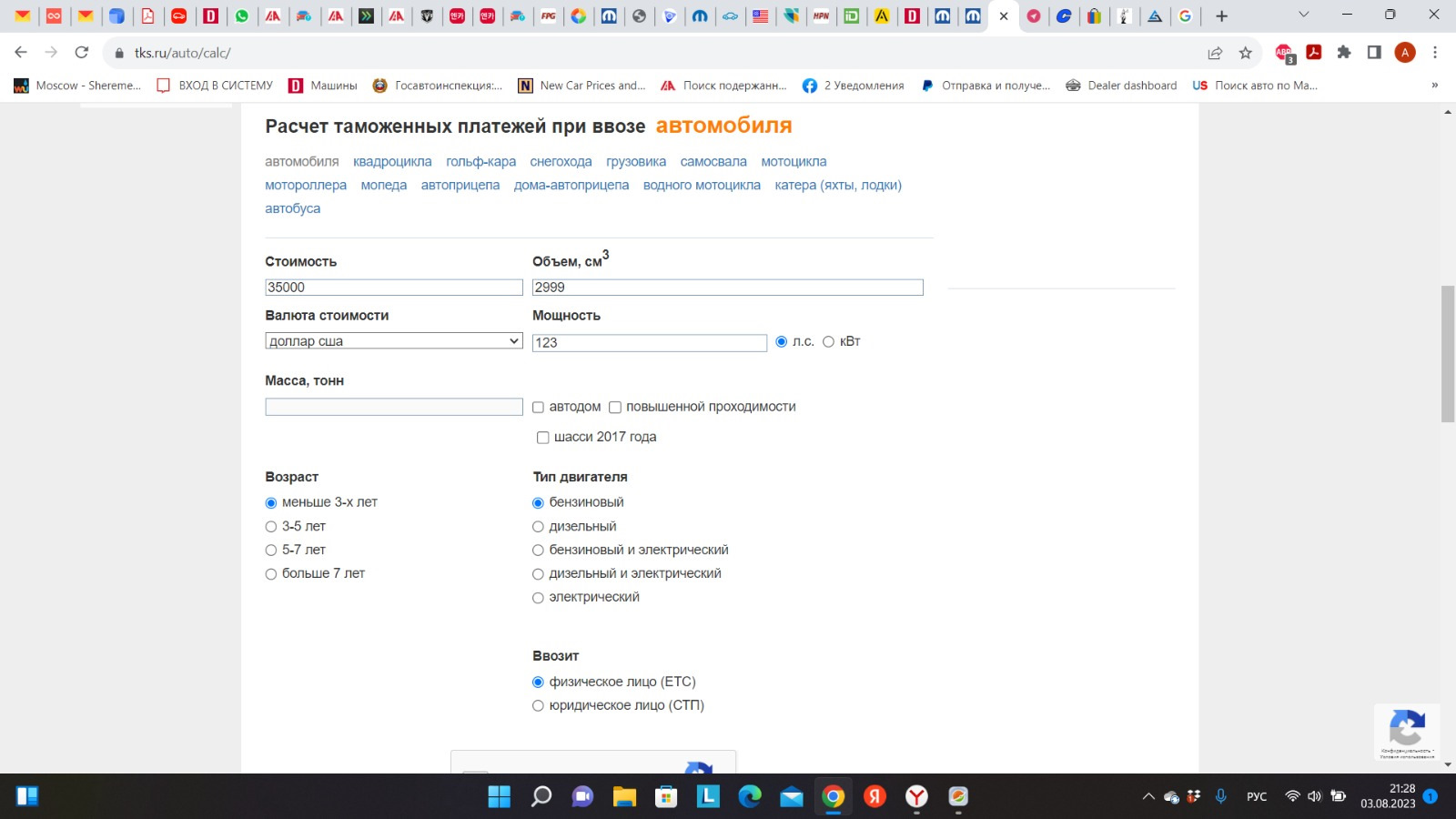Select '3-5 лет' age option

270,526
